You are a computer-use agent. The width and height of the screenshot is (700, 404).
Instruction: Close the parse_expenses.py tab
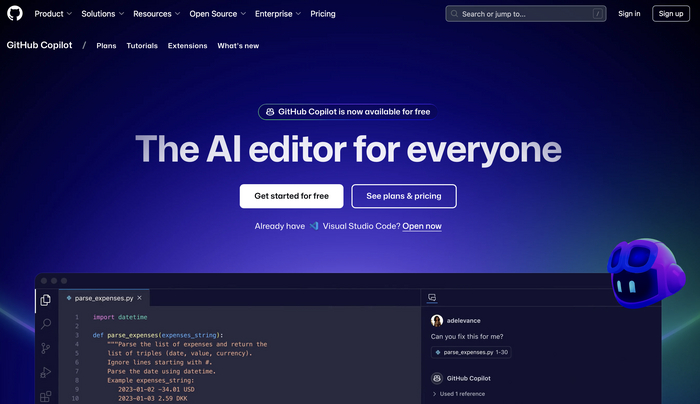point(140,298)
